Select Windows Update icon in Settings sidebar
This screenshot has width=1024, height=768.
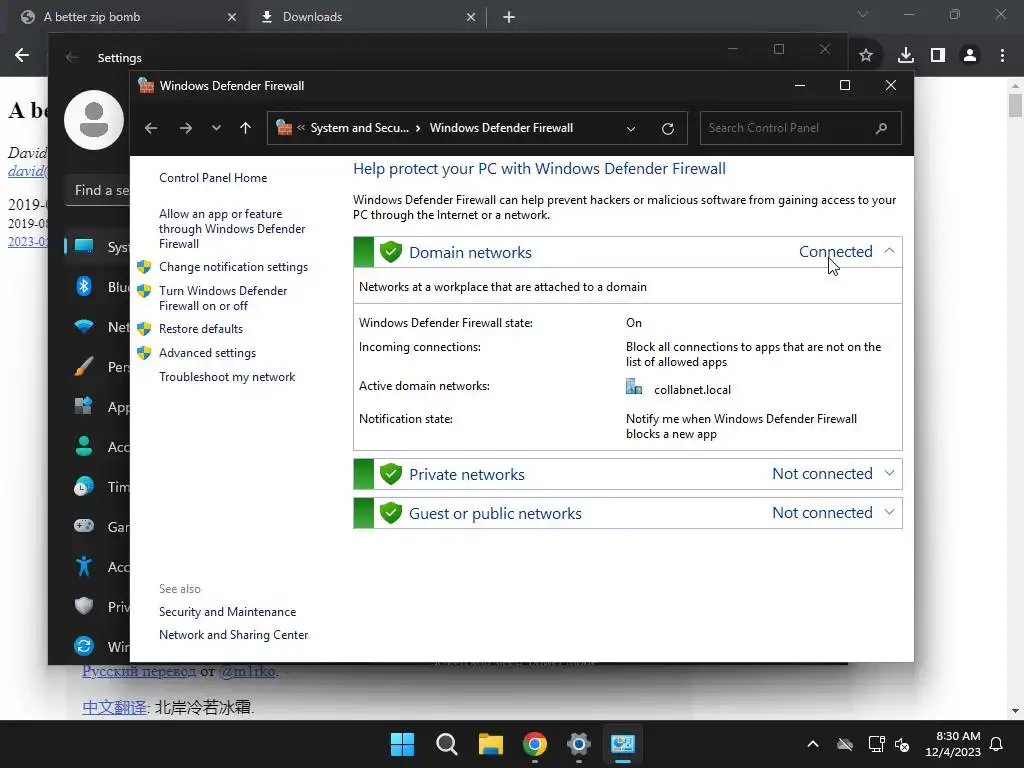click(84, 646)
